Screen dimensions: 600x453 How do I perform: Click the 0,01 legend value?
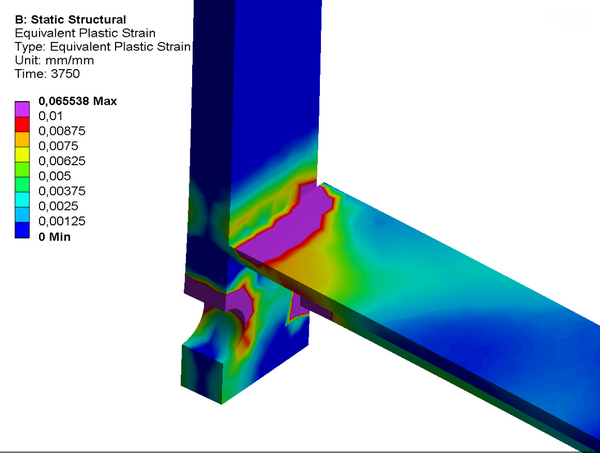point(51,116)
